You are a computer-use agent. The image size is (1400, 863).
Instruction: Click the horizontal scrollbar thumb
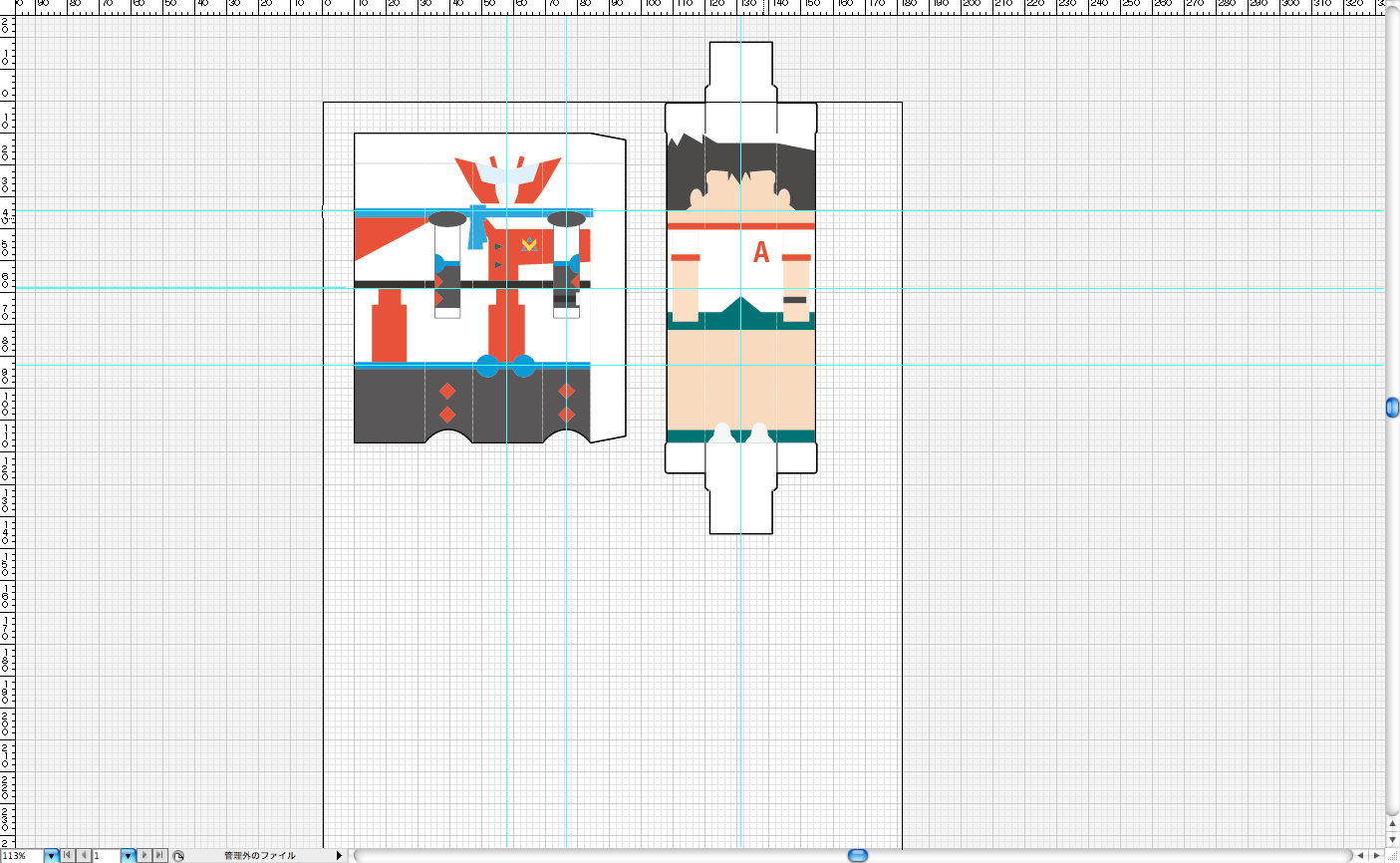(857, 855)
